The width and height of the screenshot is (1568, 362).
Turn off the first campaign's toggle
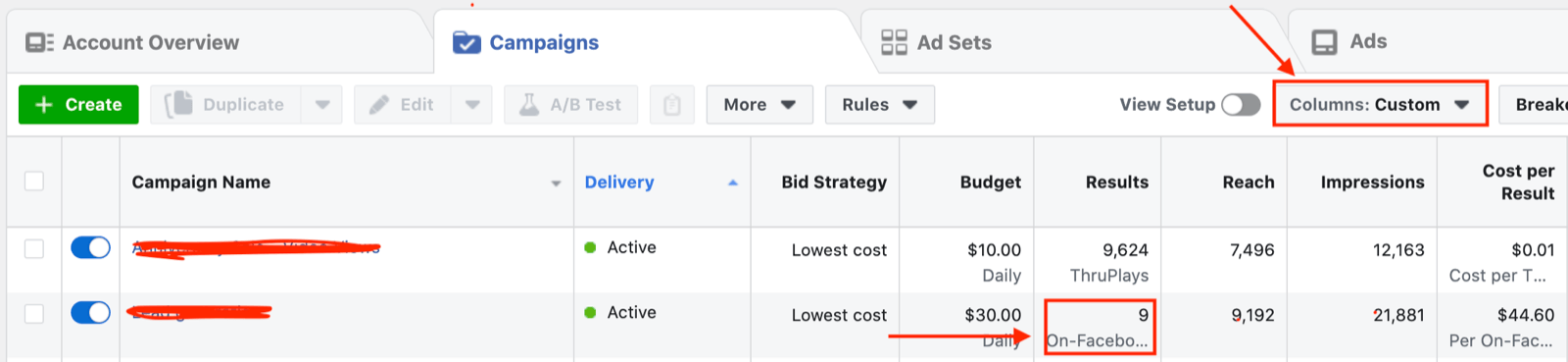click(x=90, y=248)
